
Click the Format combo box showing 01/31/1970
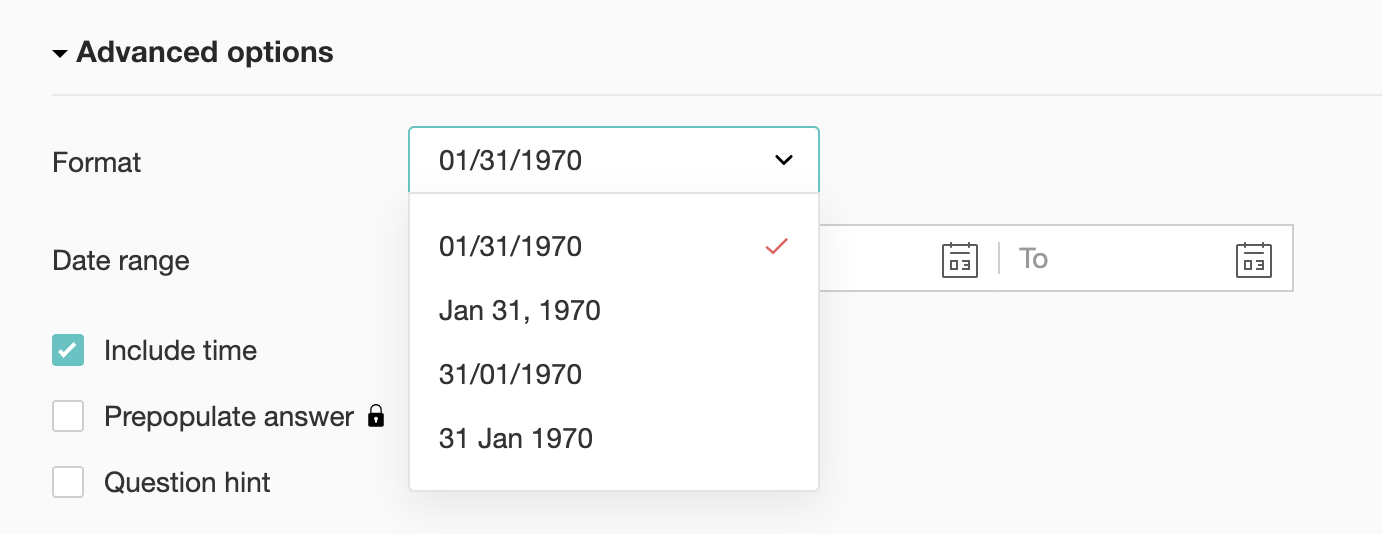pyautogui.click(x=600, y=160)
